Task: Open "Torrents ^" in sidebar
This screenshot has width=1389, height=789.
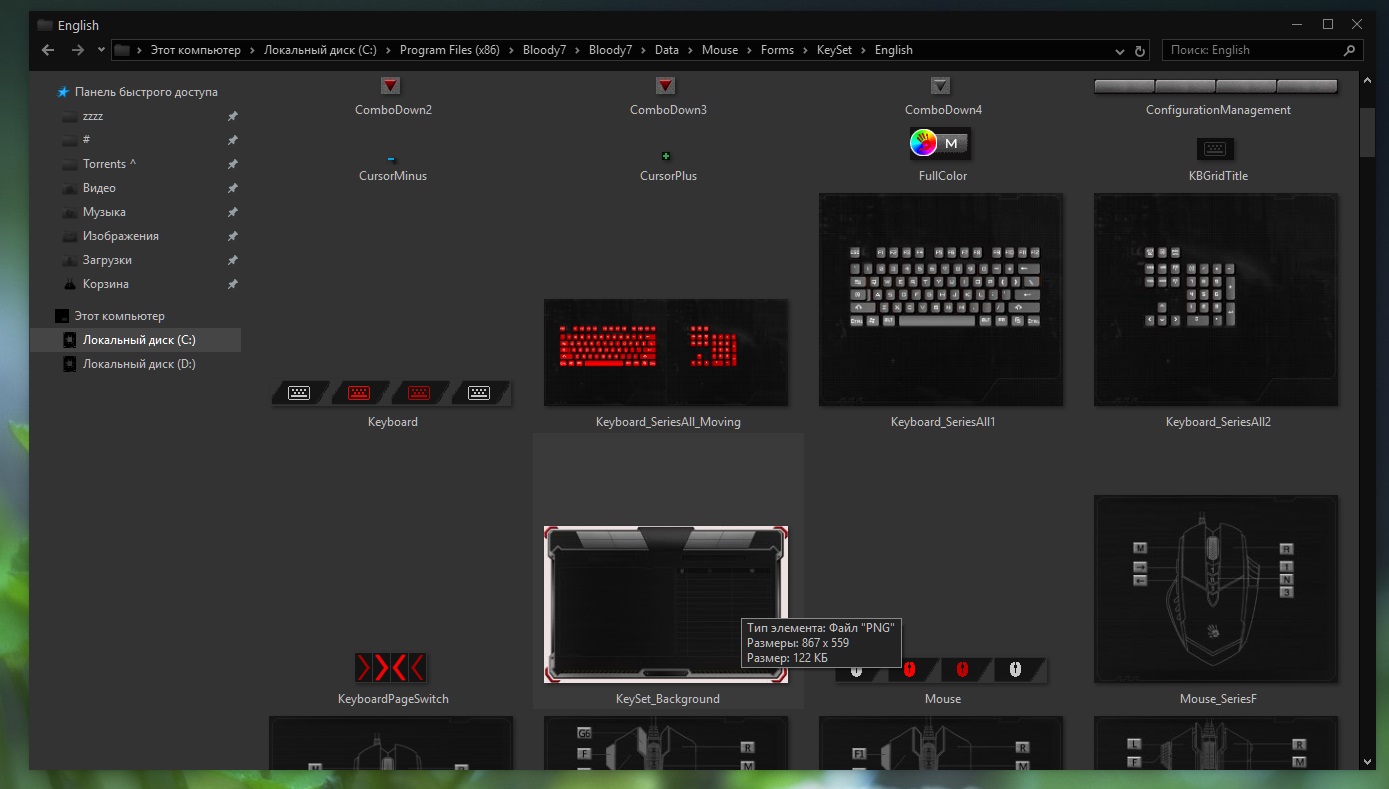Action: pyautogui.click(x=109, y=164)
